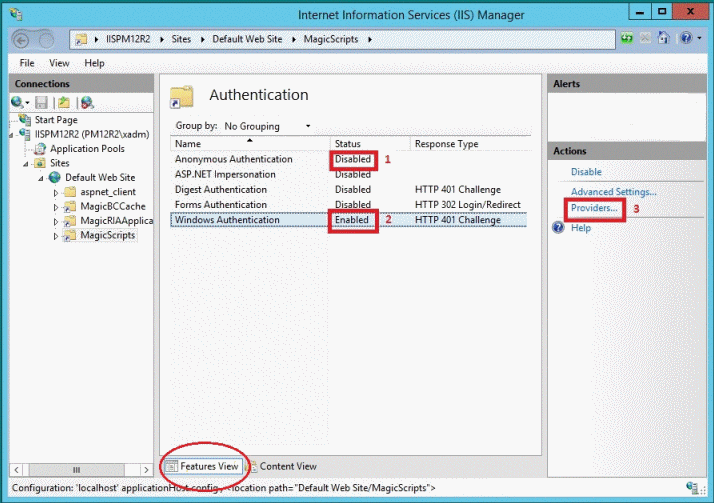Click the Sites folder icon in tree
Screen dimensions: 714x503
(x=40, y=163)
